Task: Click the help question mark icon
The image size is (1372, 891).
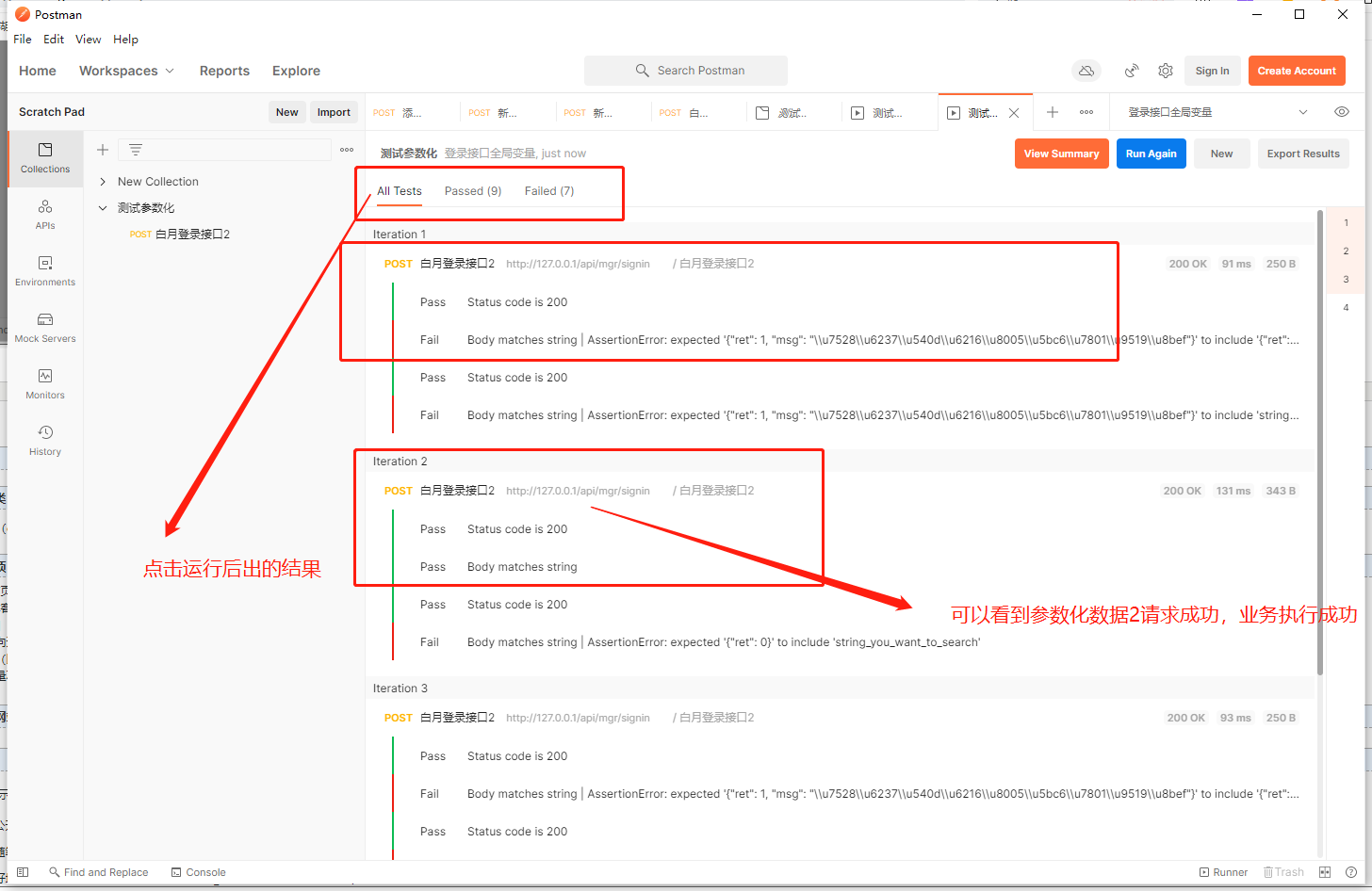Action: click(x=1351, y=872)
